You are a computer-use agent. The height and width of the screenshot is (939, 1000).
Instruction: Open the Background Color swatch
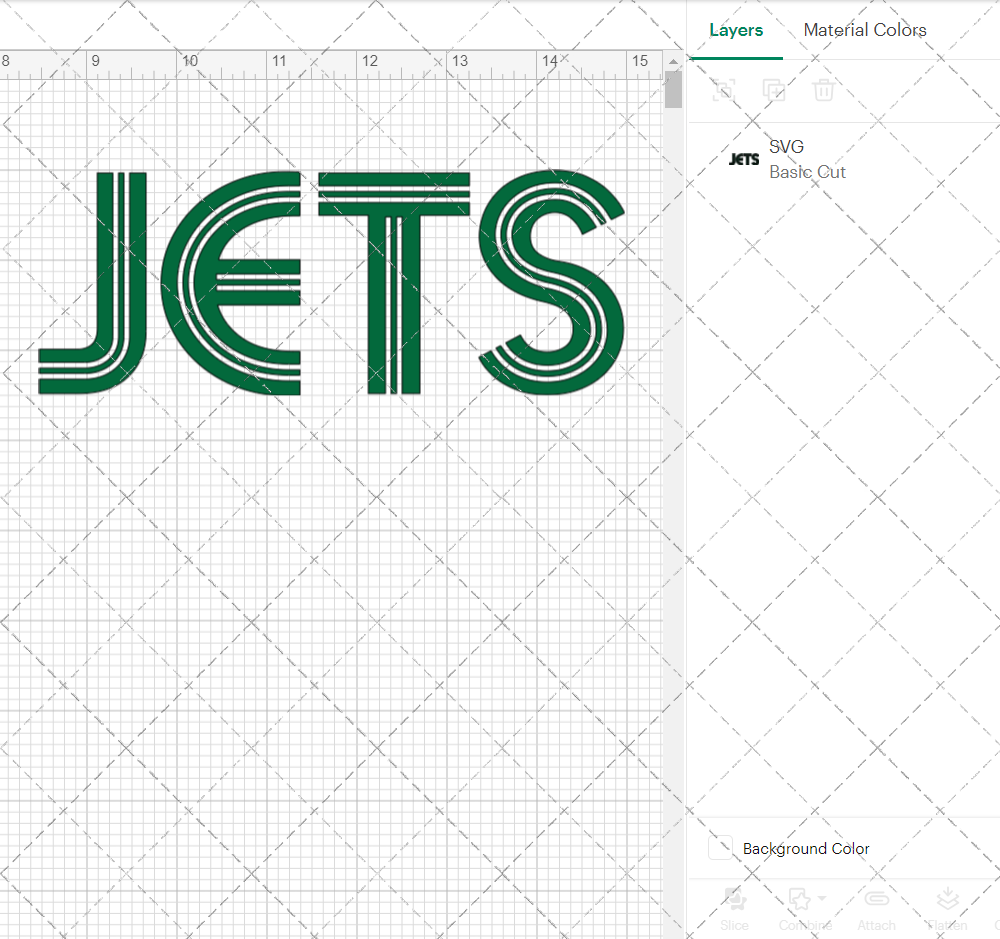point(720,848)
